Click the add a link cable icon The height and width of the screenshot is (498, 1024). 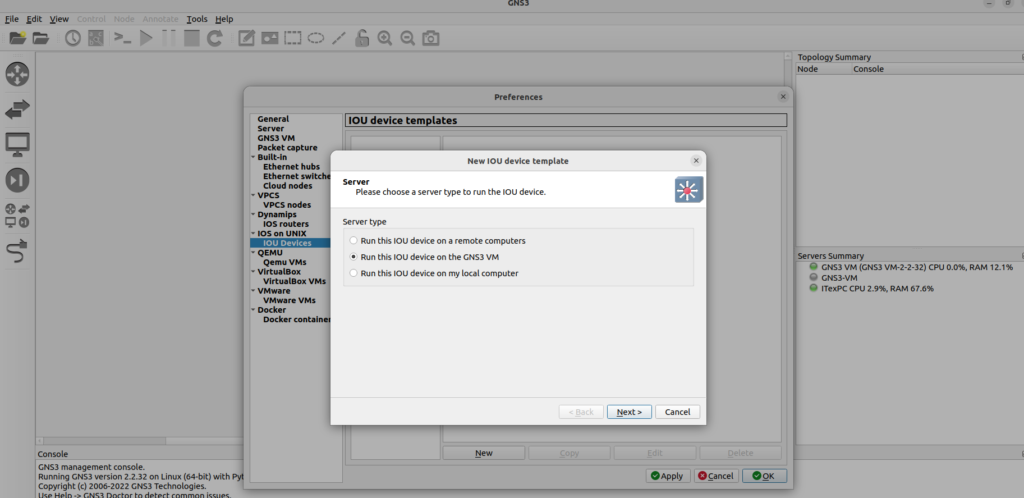click(x=18, y=252)
